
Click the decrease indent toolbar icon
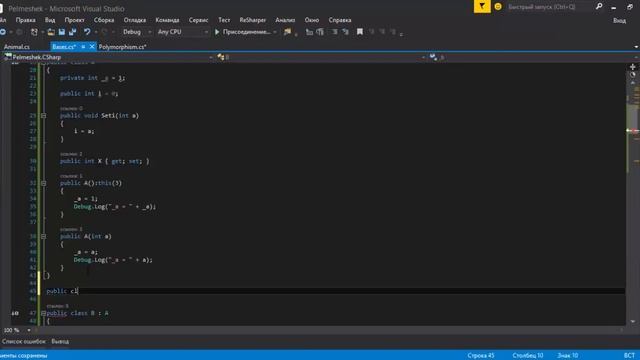pos(309,32)
